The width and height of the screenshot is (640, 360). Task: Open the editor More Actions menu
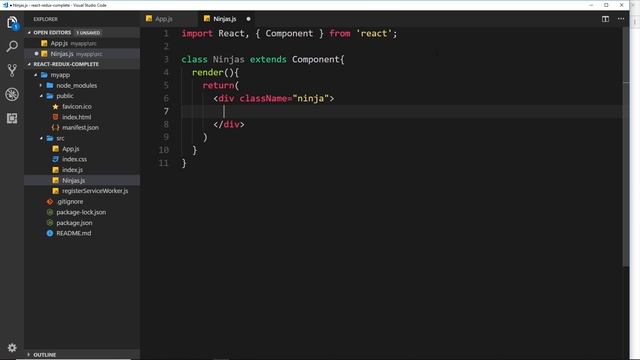[621, 19]
